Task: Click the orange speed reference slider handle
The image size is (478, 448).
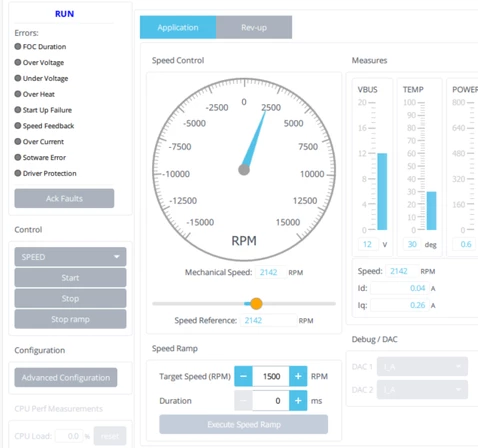Action: [x=256, y=304]
